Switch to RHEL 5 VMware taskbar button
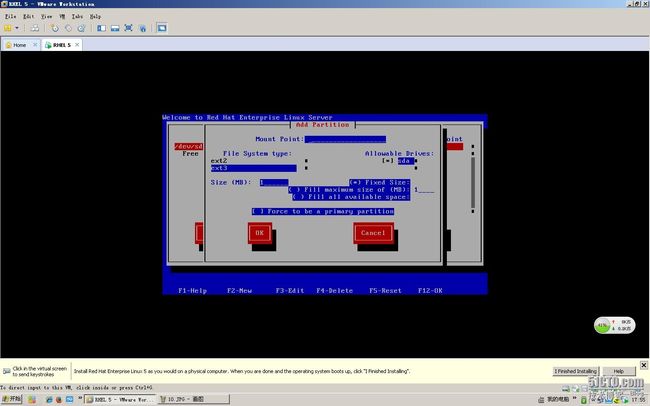Screen dimensions: 650x406 pyautogui.click(x=120, y=400)
